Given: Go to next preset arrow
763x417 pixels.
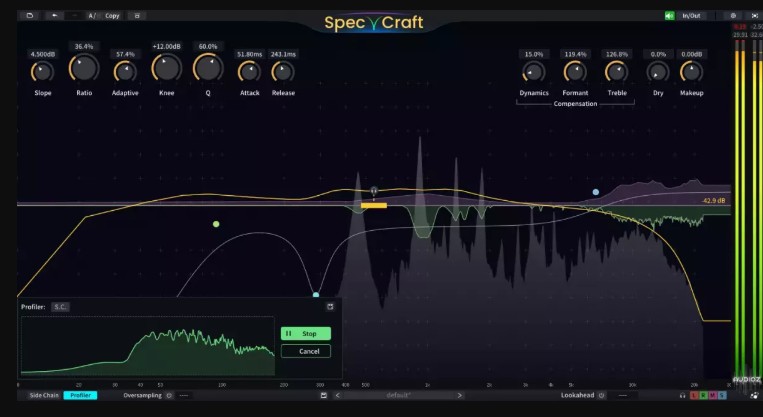Looking at the screenshot, I should click(x=459, y=396).
